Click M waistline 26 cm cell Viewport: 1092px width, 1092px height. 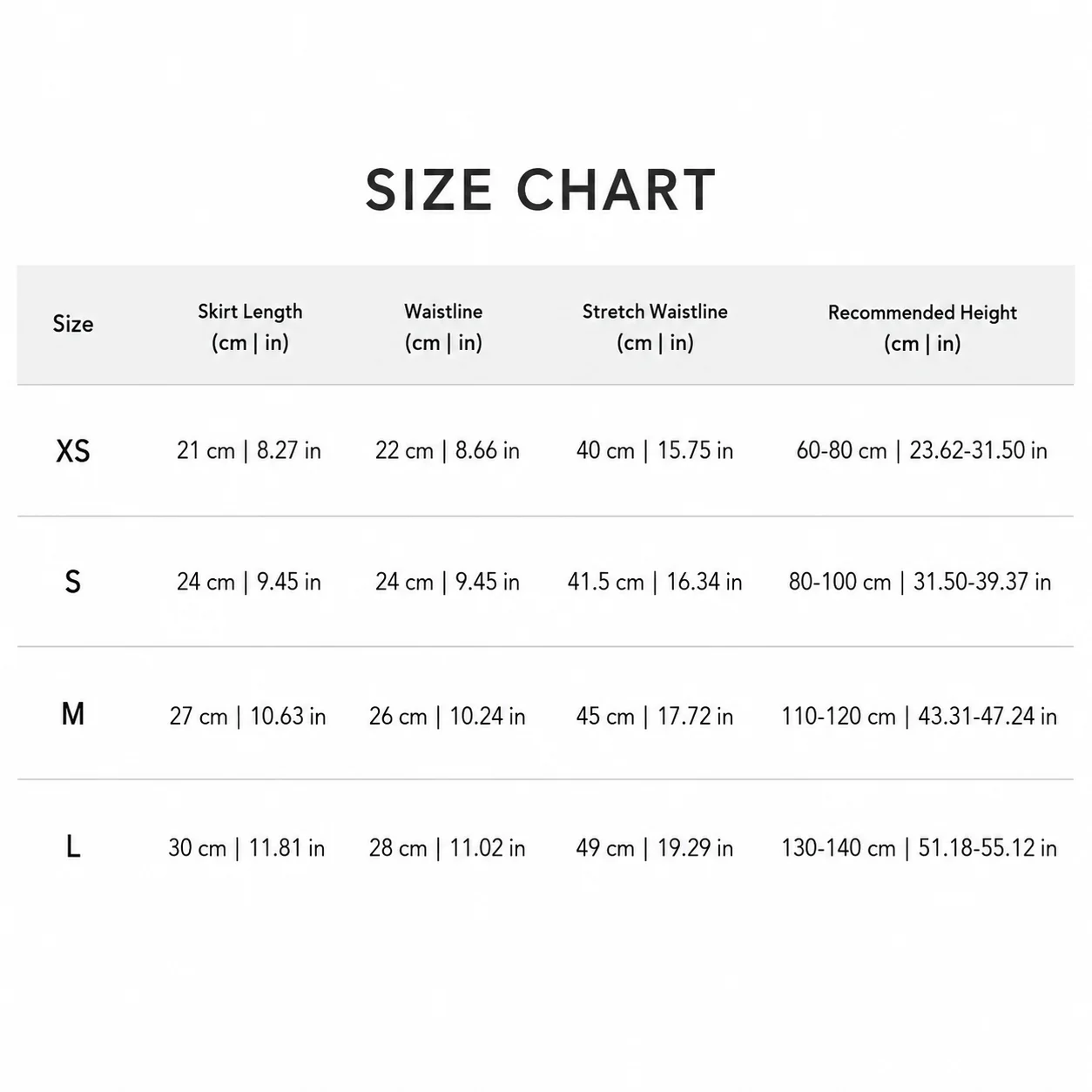pyautogui.click(x=448, y=716)
